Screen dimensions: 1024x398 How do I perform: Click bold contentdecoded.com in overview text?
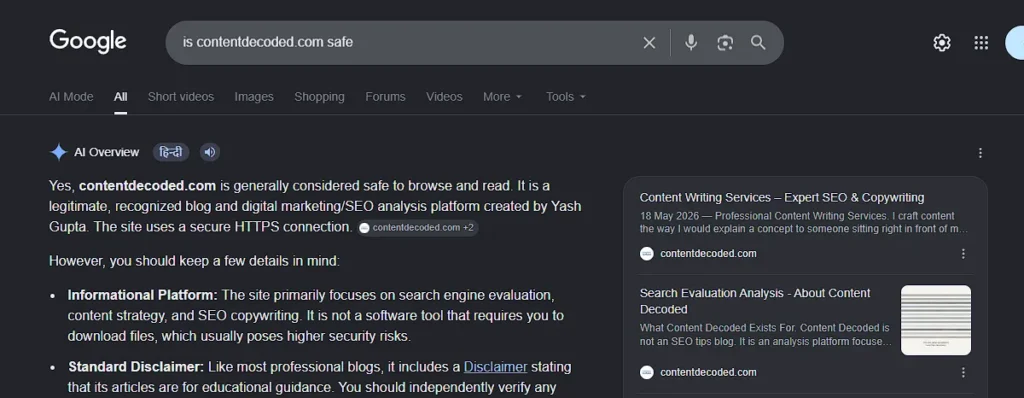[148, 186]
